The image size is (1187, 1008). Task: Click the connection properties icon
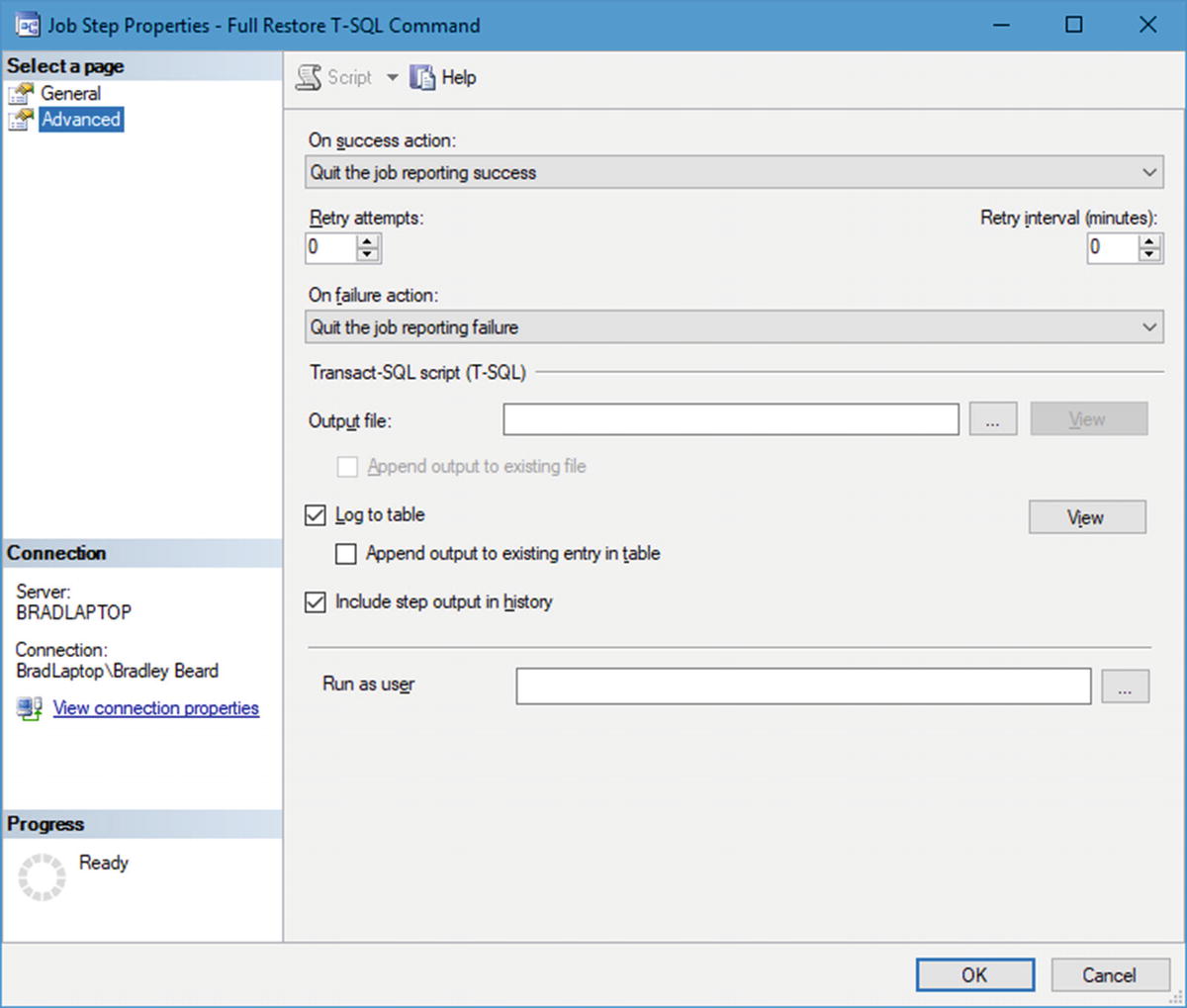[x=29, y=708]
